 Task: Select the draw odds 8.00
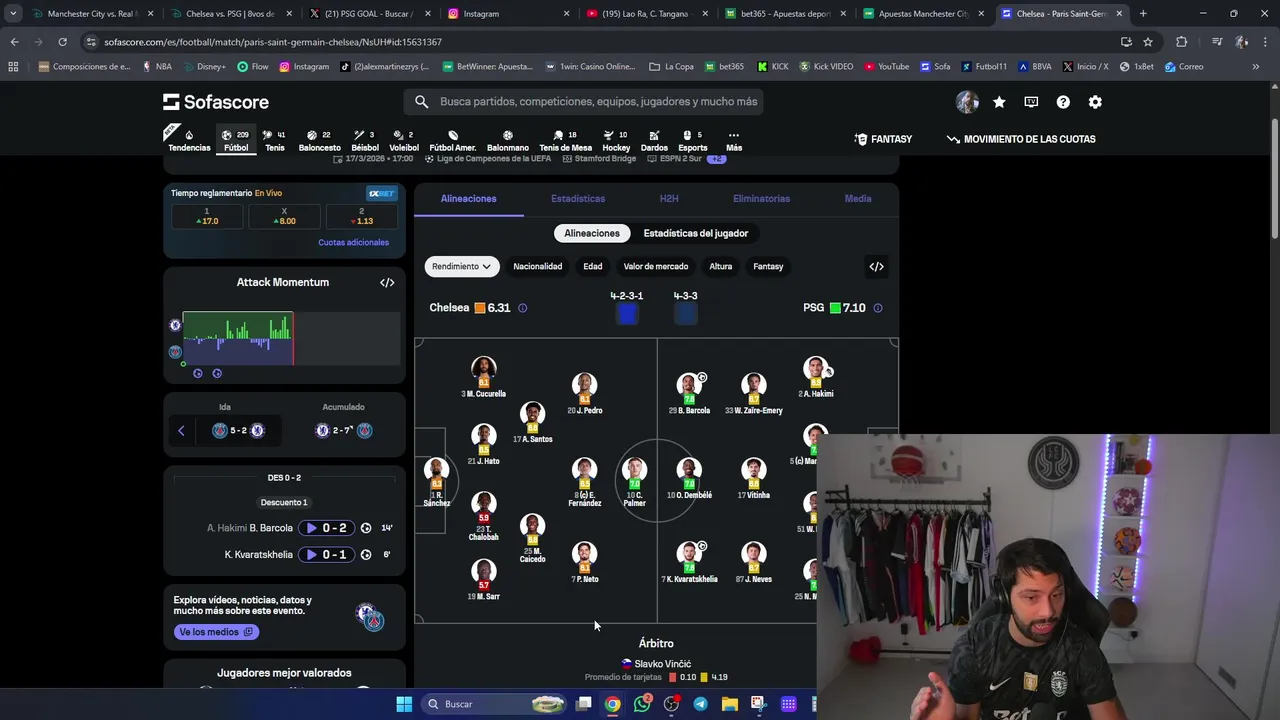(x=284, y=216)
